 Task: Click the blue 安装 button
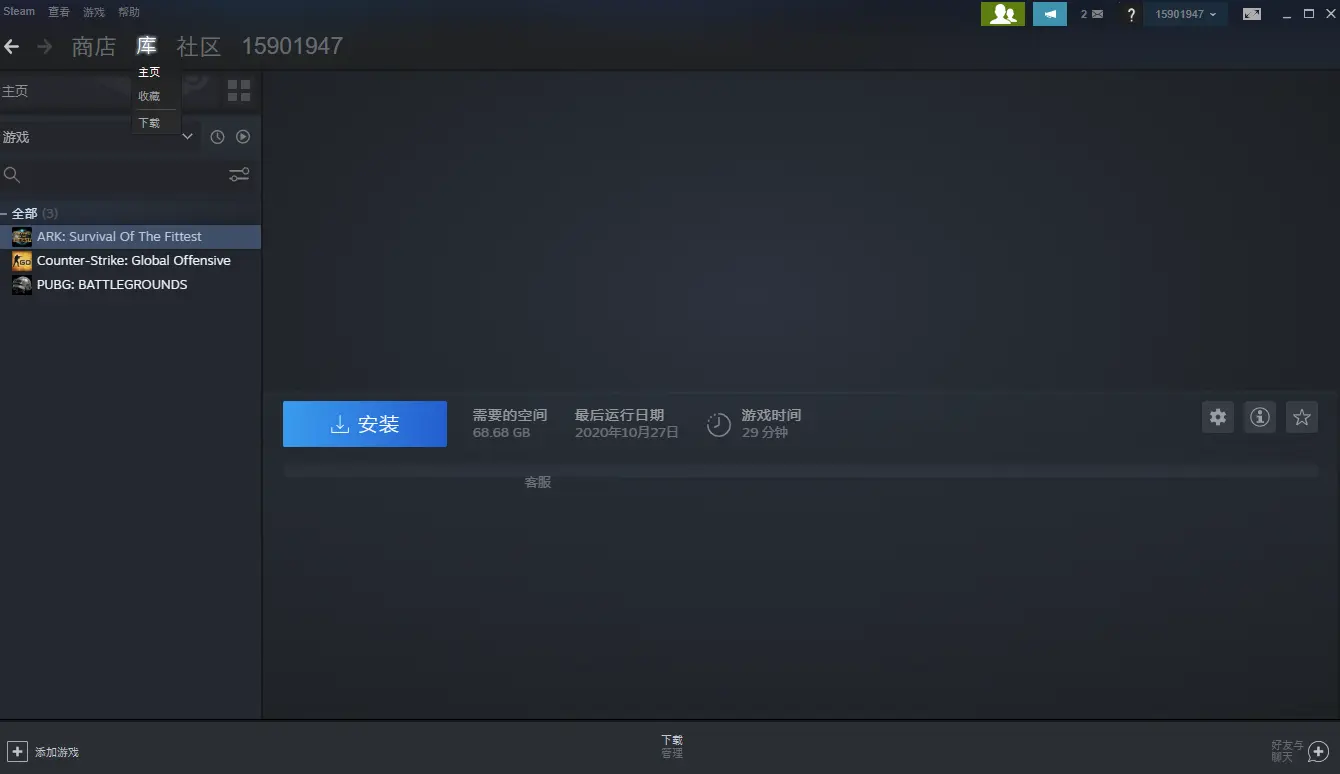tap(365, 424)
